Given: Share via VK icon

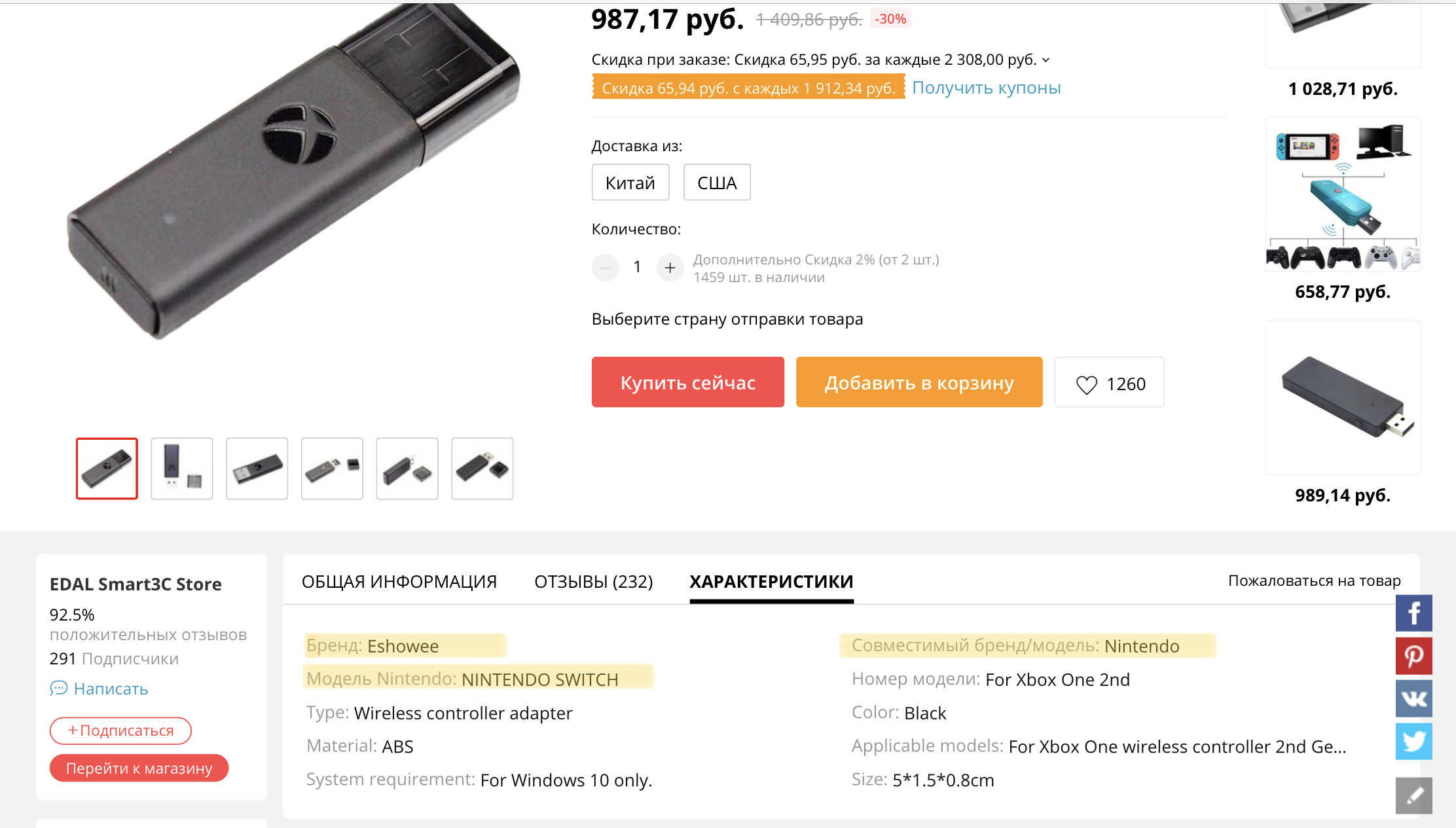Looking at the screenshot, I should click(x=1413, y=698).
